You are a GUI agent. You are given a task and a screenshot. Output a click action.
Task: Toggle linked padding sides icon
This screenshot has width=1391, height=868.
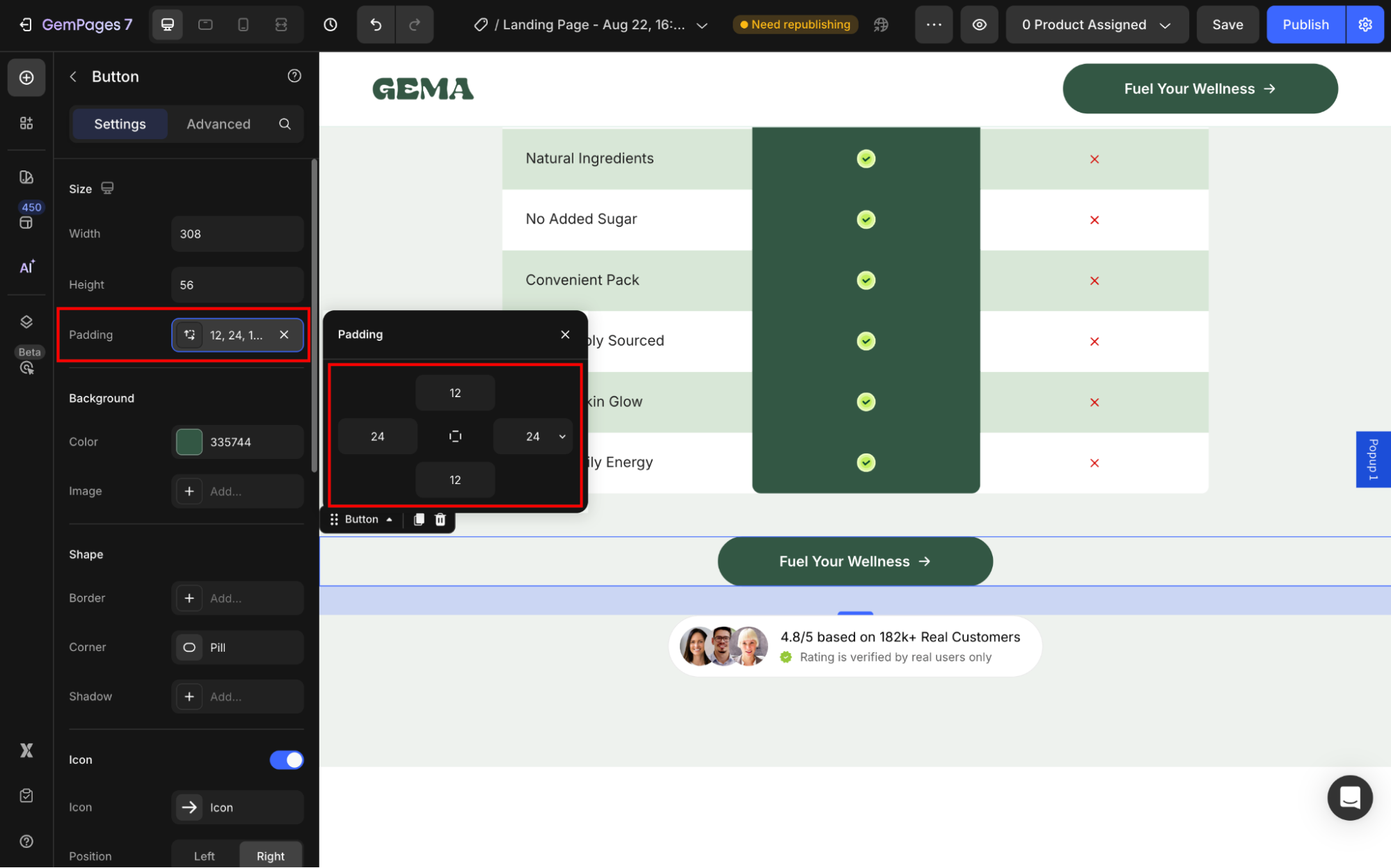click(x=455, y=436)
